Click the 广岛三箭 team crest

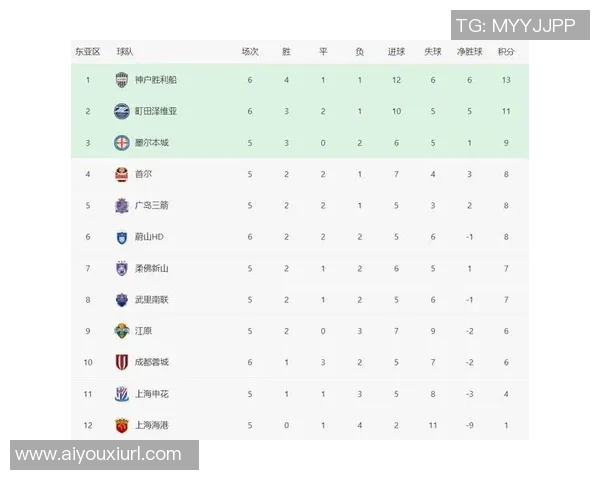pyautogui.click(x=121, y=205)
